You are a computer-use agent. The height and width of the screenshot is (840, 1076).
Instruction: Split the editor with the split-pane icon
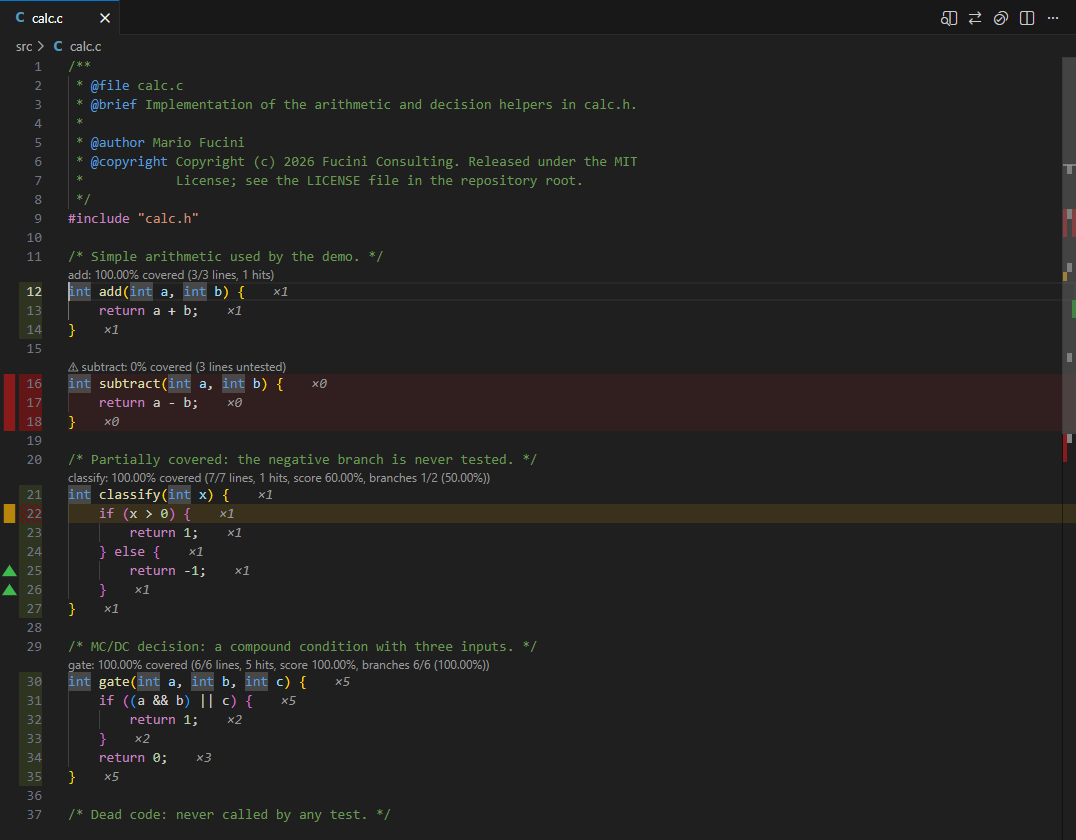(1027, 19)
